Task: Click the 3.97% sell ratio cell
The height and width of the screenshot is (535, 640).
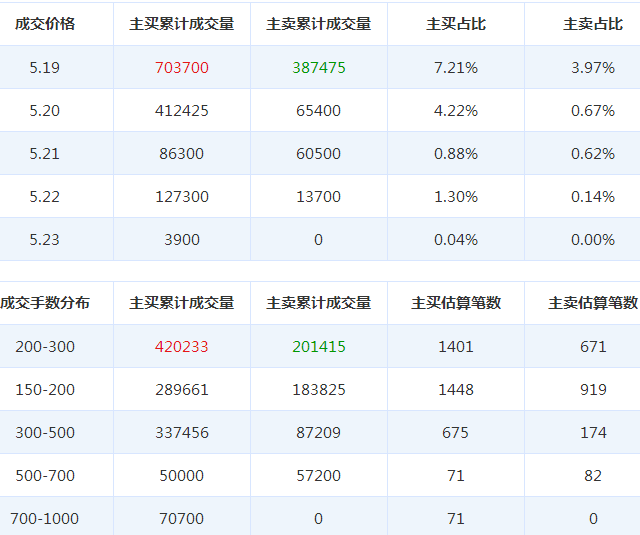Action: 593,67
